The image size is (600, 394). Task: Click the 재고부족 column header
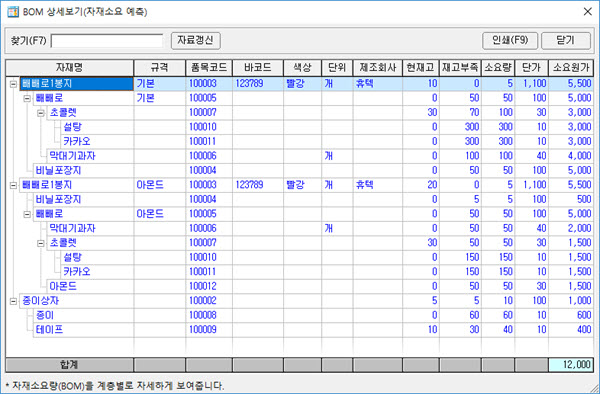pos(461,68)
